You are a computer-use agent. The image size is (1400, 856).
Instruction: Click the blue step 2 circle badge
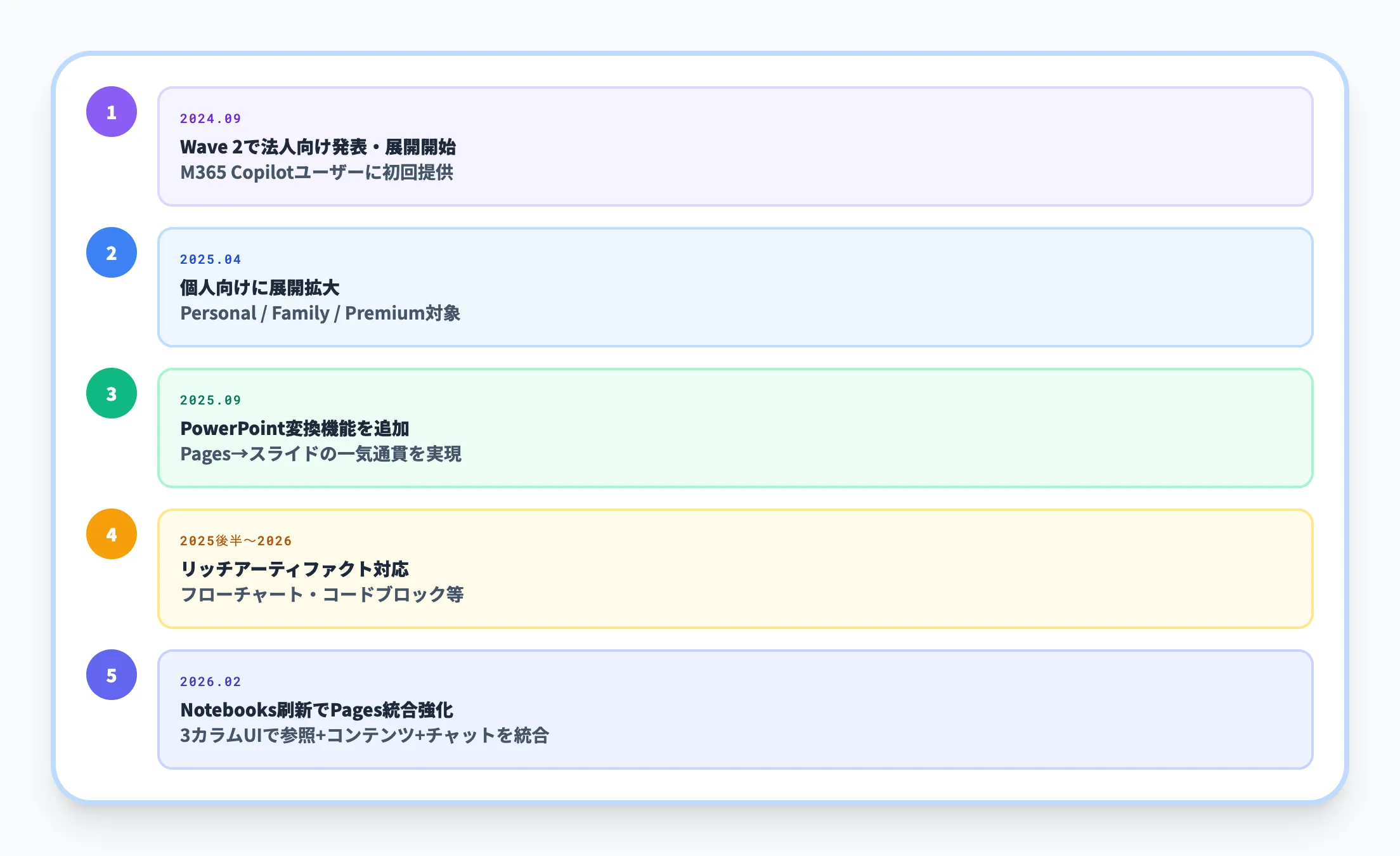[x=111, y=252]
